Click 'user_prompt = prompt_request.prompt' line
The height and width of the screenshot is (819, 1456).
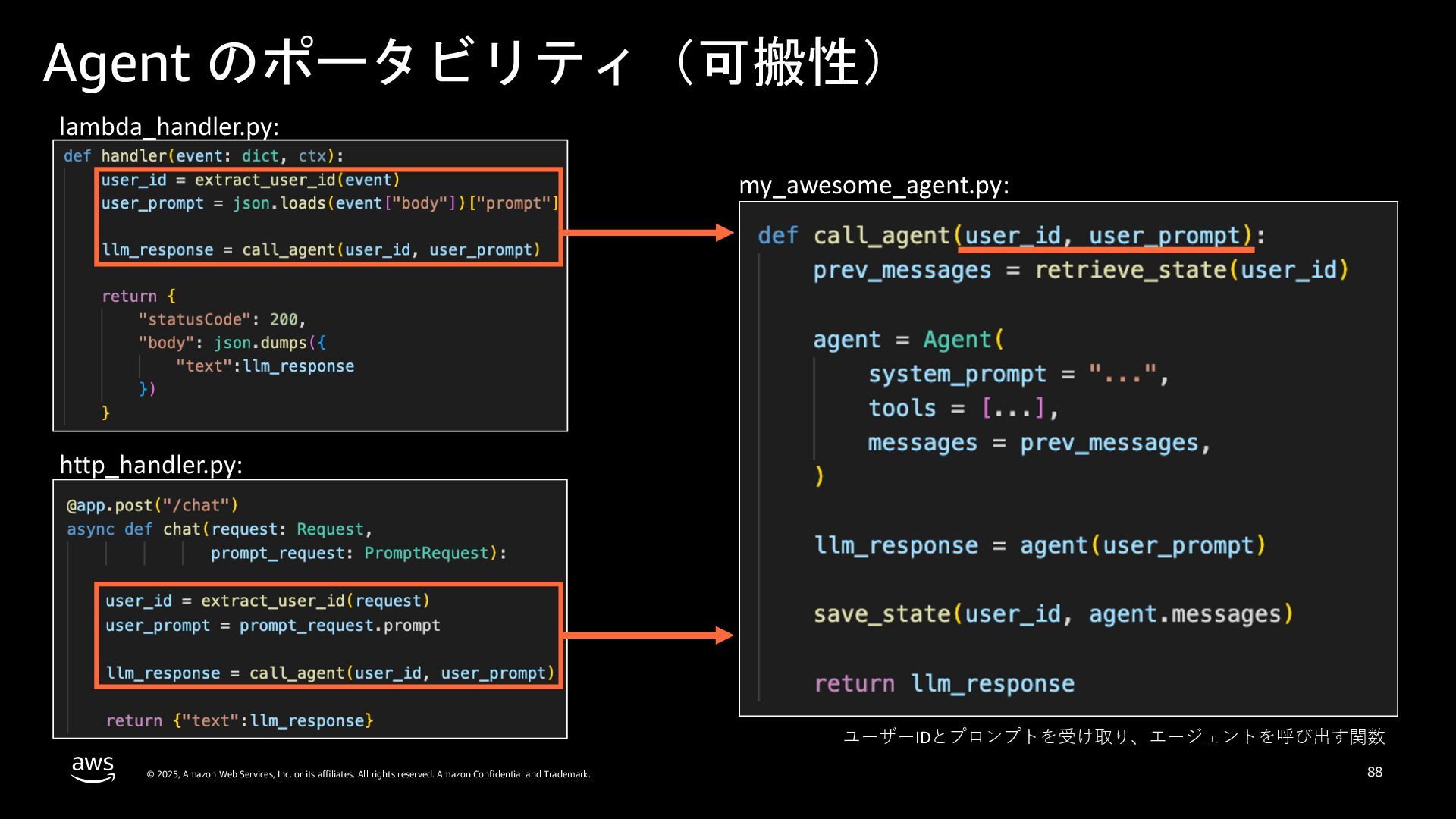273,626
